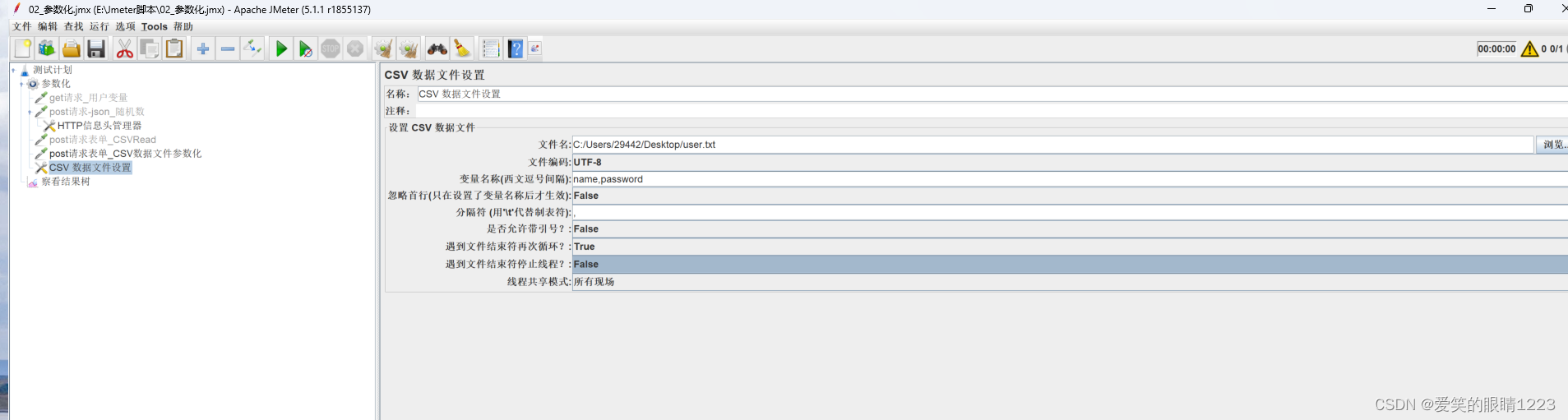Image resolution: width=1568 pixels, height=420 pixels.
Task: Open the 遇到文件结束符再次循环 True dropdown
Action: pos(1070,247)
